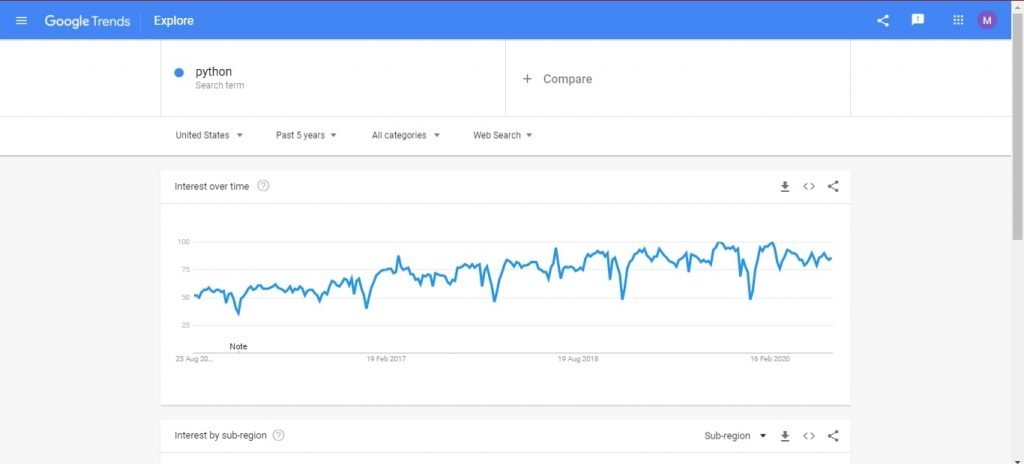Embed the Interest over time chart
Viewport: 1024px width, 464px height.
pos(809,187)
